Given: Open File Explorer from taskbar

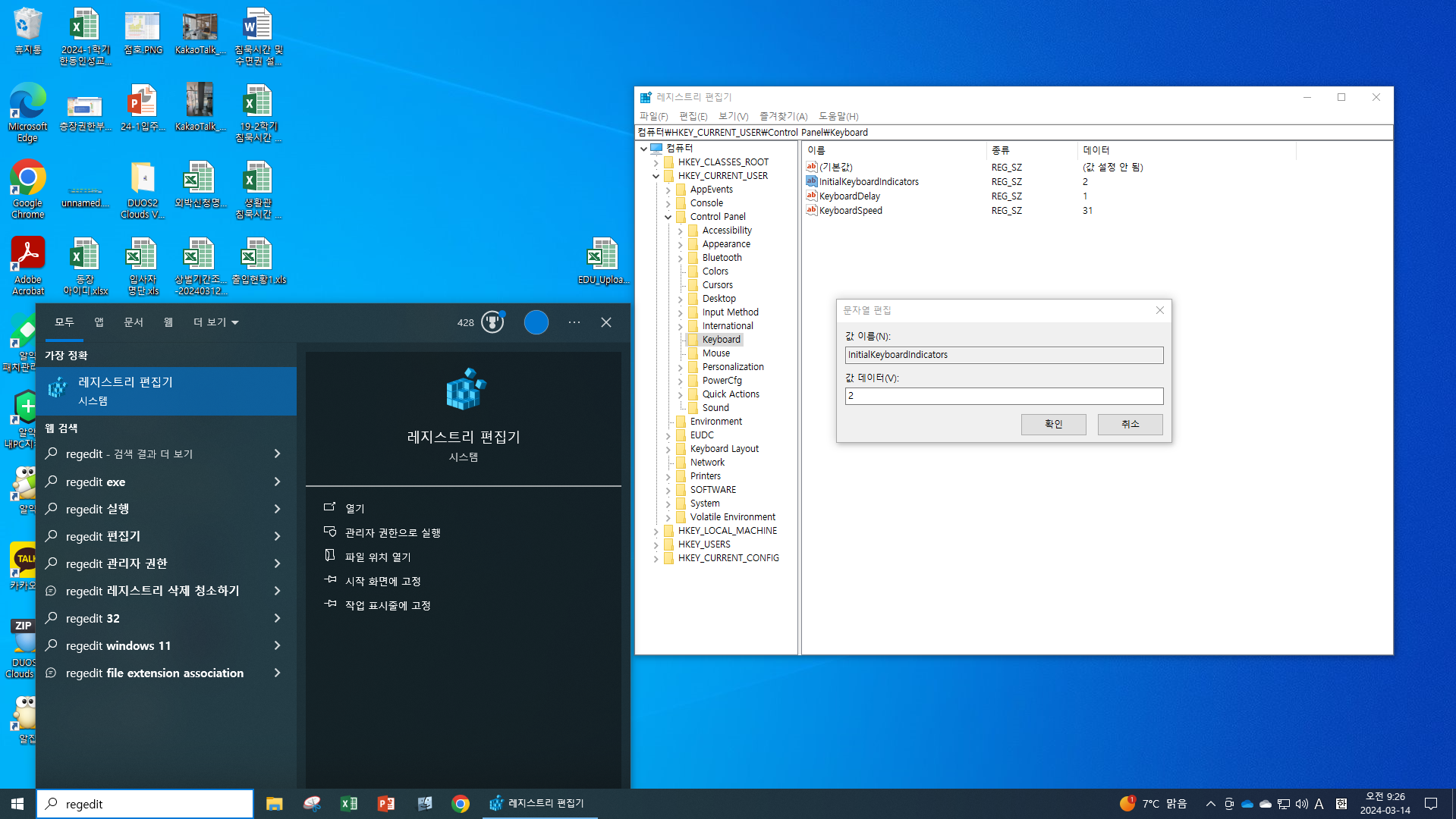Looking at the screenshot, I should (274, 804).
